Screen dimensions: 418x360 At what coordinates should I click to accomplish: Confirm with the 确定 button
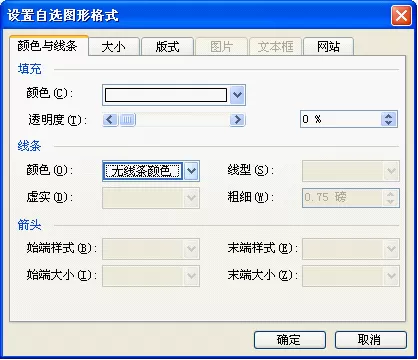[290, 340]
